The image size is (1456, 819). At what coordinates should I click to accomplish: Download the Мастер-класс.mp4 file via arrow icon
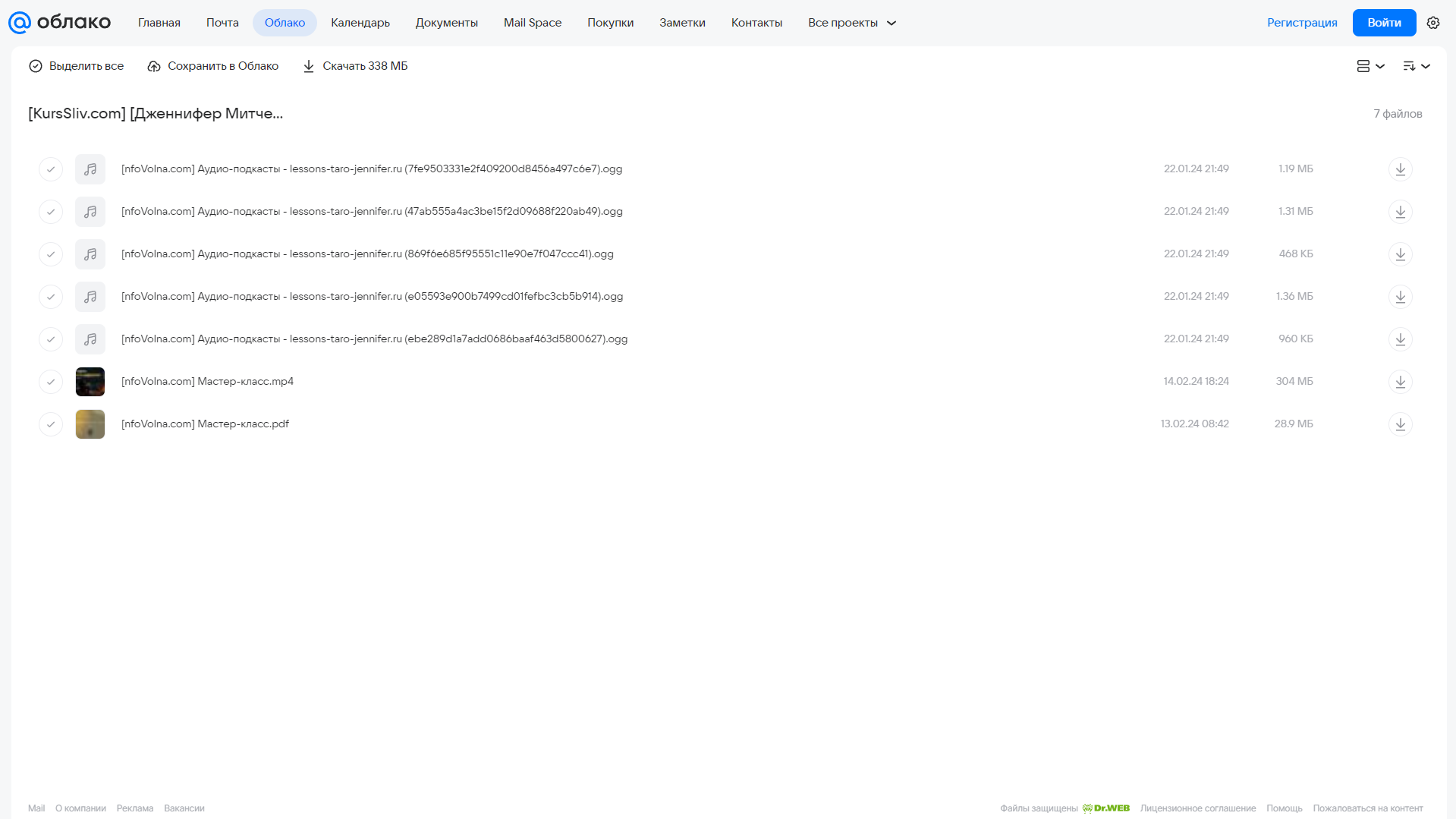[1400, 382]
